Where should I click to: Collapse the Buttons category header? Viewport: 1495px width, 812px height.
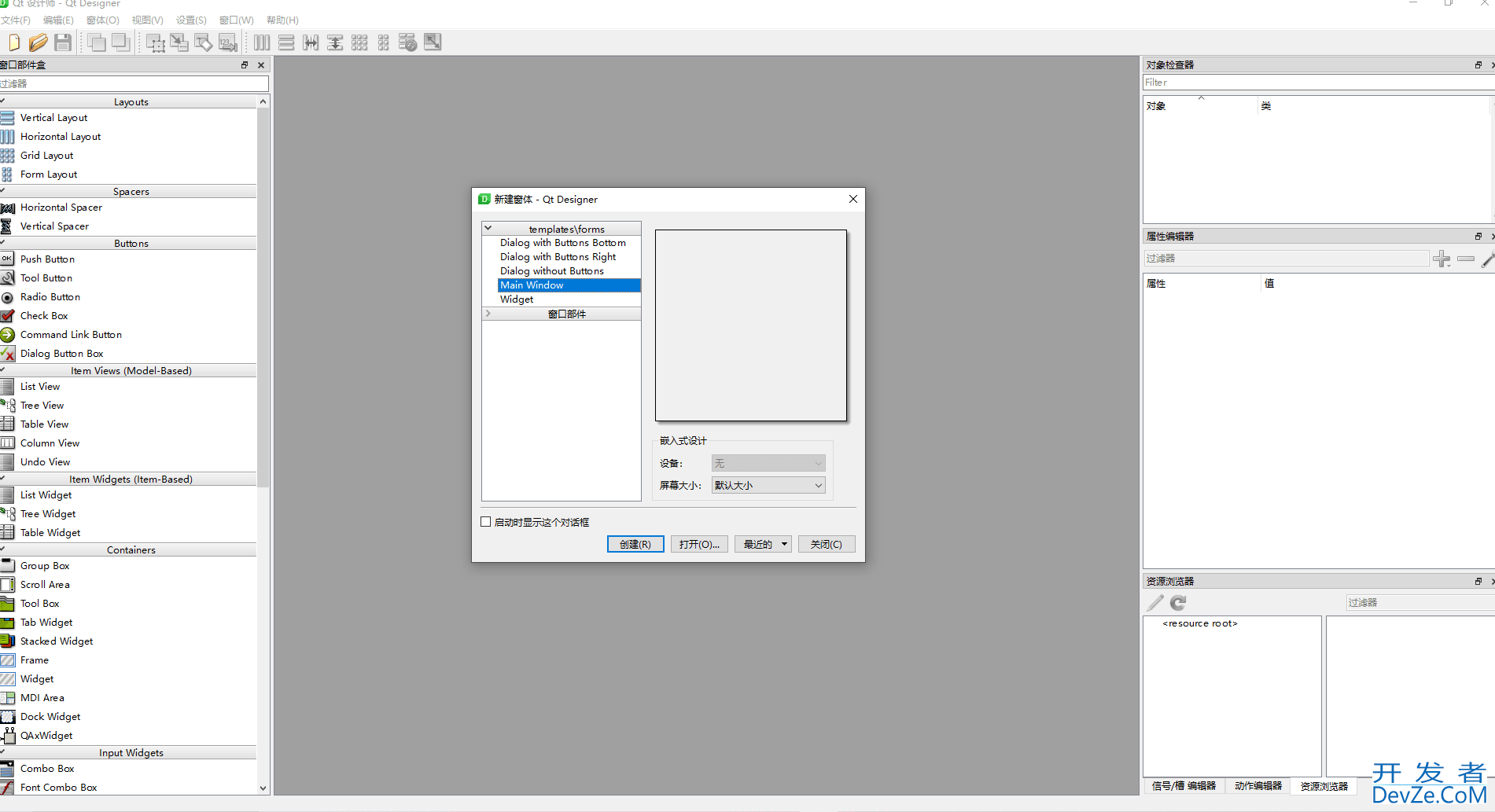(128, 244)
